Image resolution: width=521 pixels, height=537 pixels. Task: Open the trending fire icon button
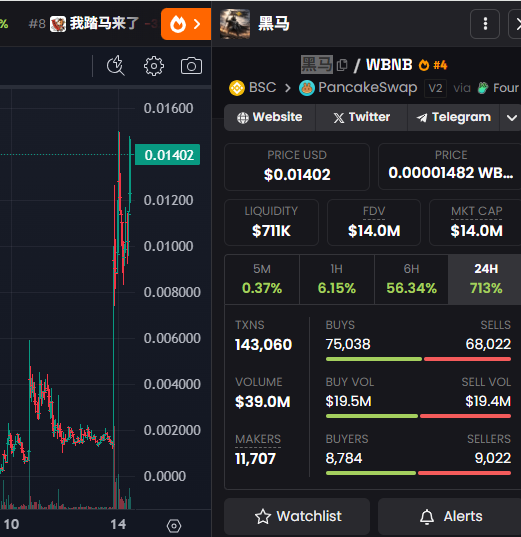click(186, 24)
